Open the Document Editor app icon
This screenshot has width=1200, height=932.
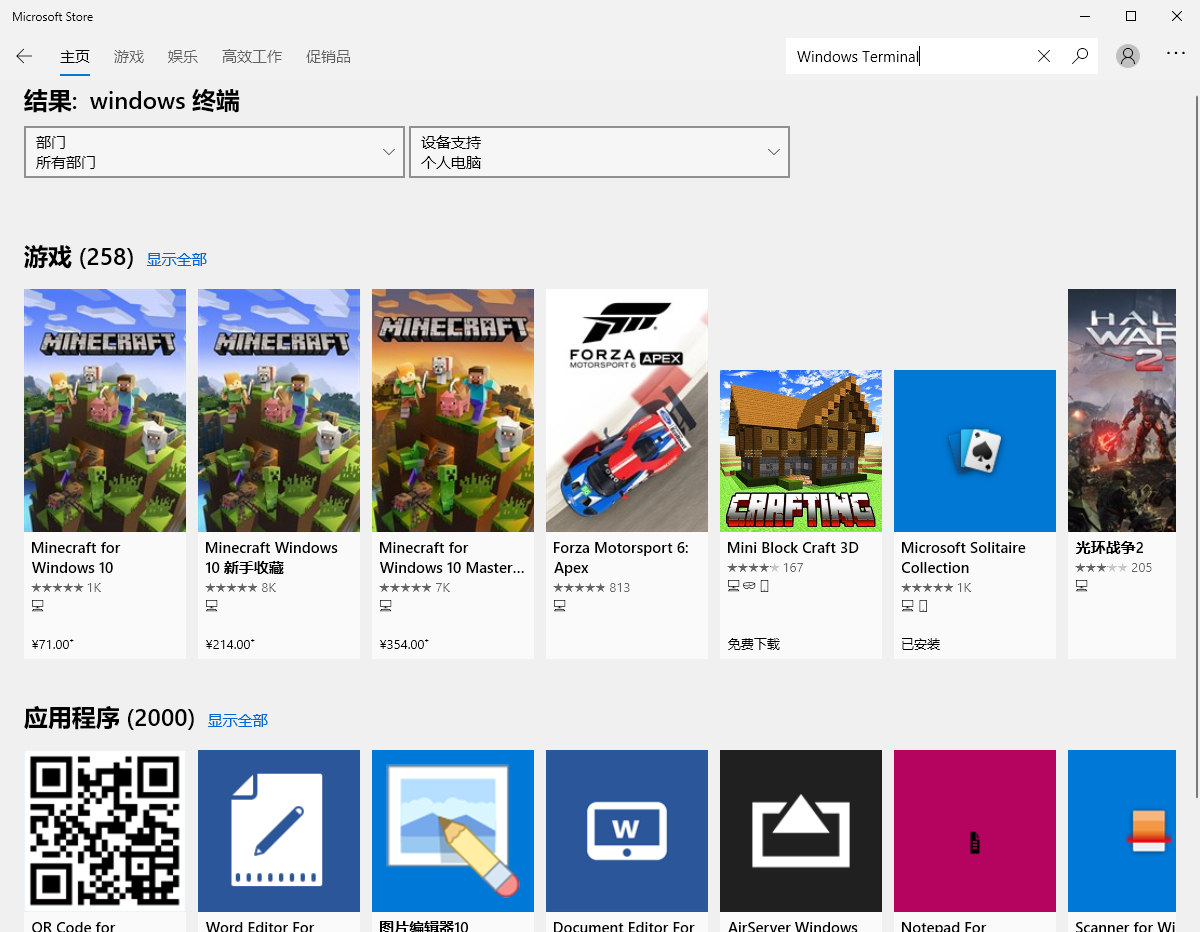627,831
